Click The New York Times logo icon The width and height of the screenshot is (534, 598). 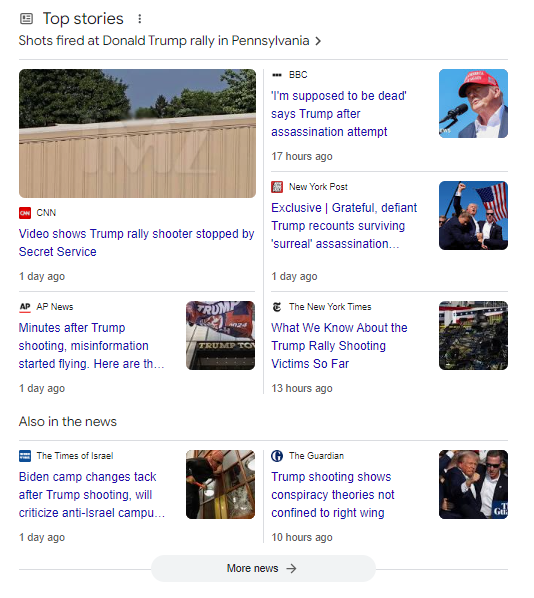(x=277, y=307)
